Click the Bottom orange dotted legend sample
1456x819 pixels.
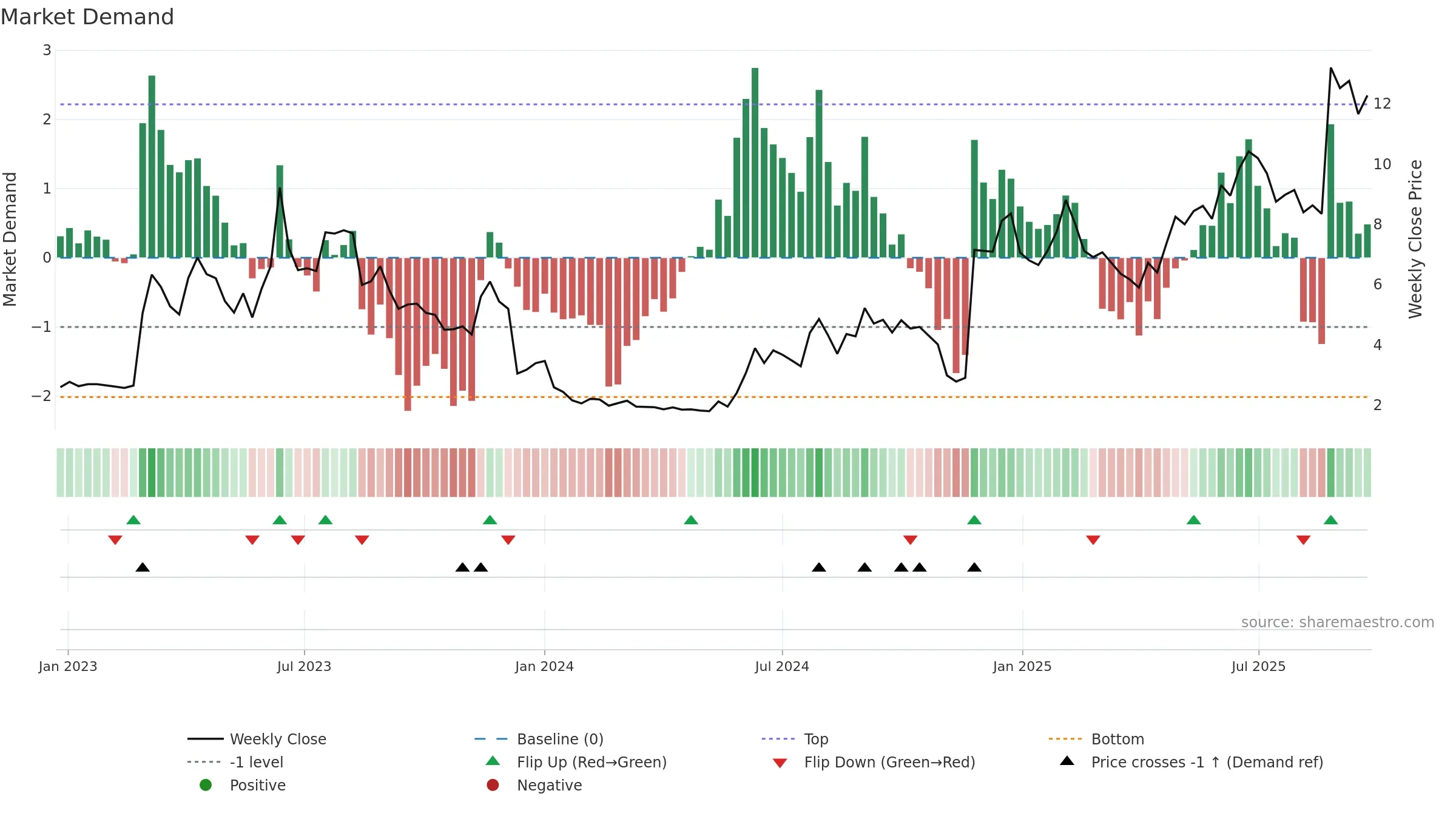[x=1065, y=739]
